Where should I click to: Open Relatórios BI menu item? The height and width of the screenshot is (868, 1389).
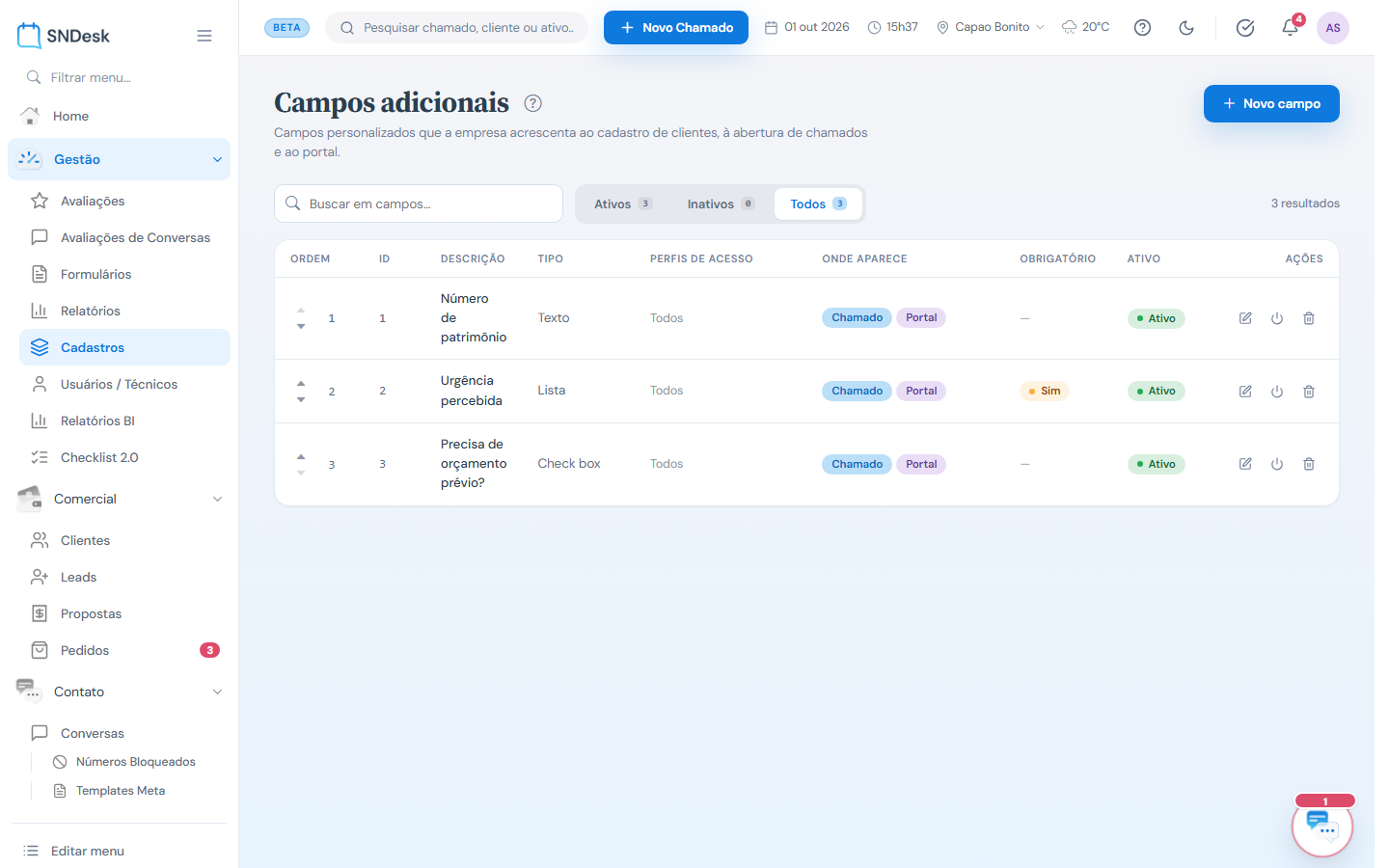click(x=124, y=420)
